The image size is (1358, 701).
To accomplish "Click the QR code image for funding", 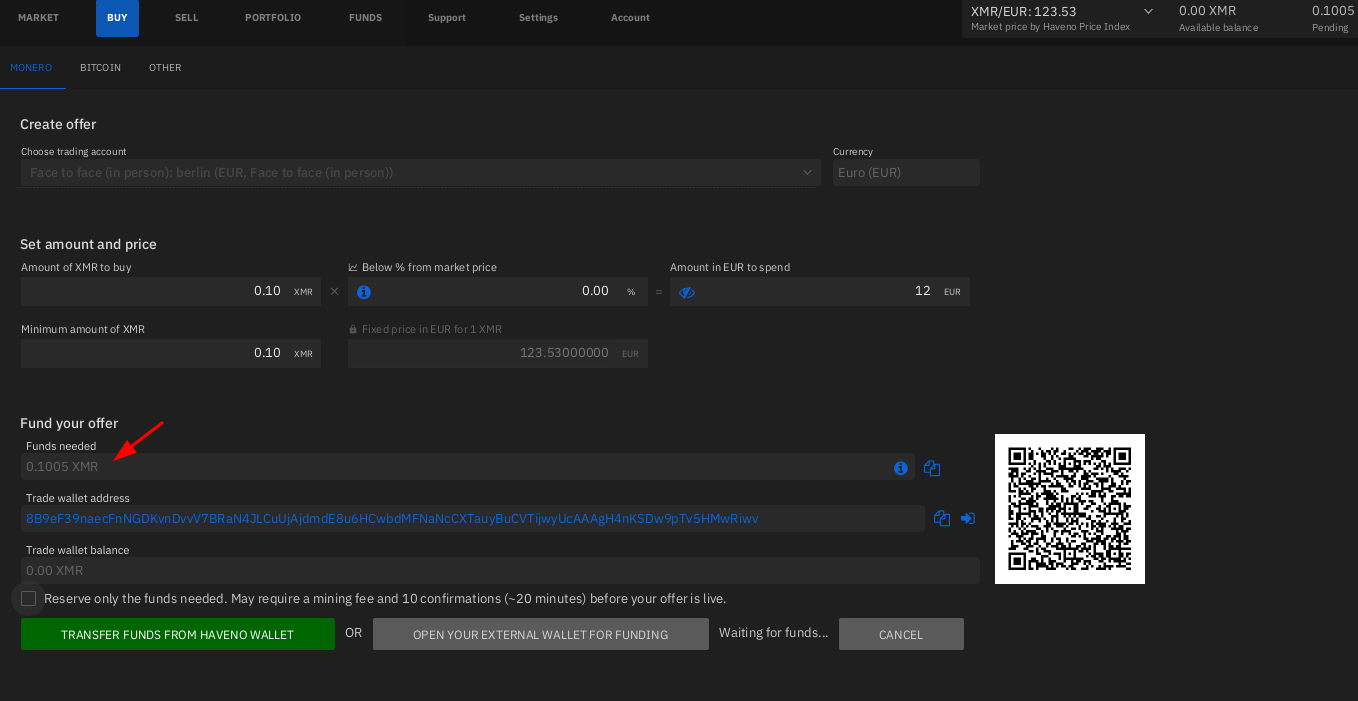I will point(1069,509).
